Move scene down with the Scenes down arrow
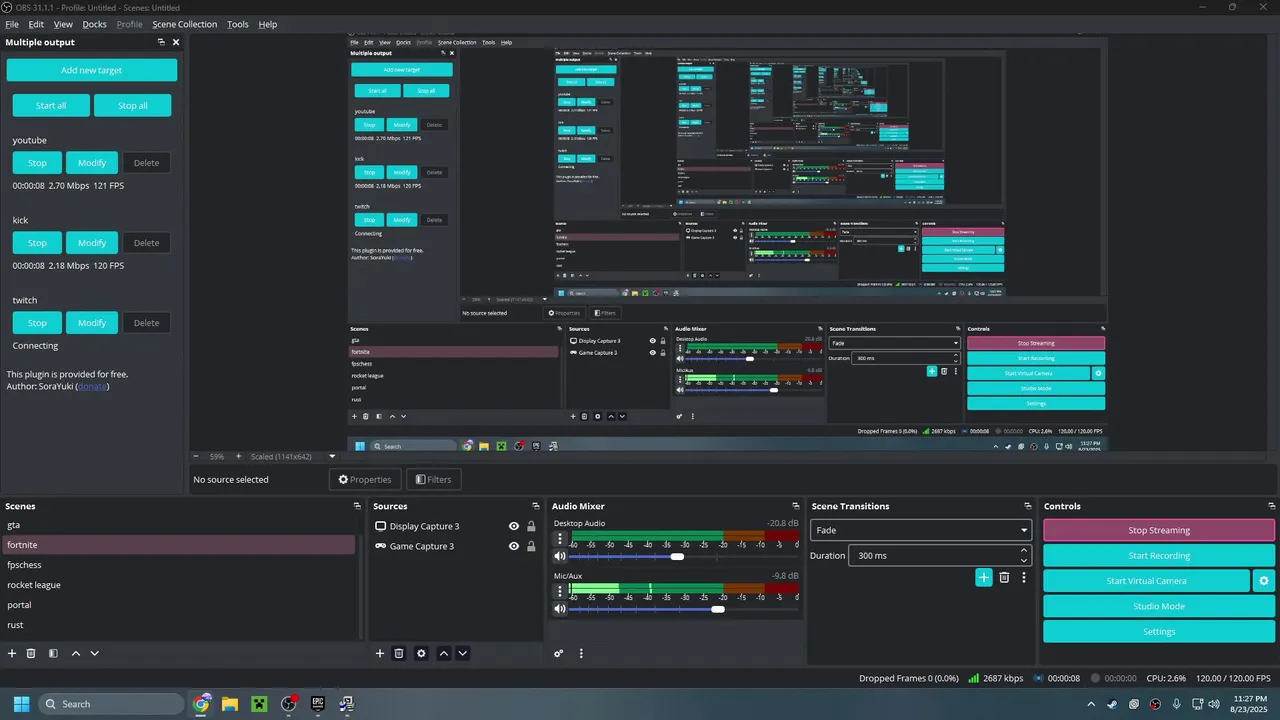This screenshot has width=1280, height=720. [95, 653]
